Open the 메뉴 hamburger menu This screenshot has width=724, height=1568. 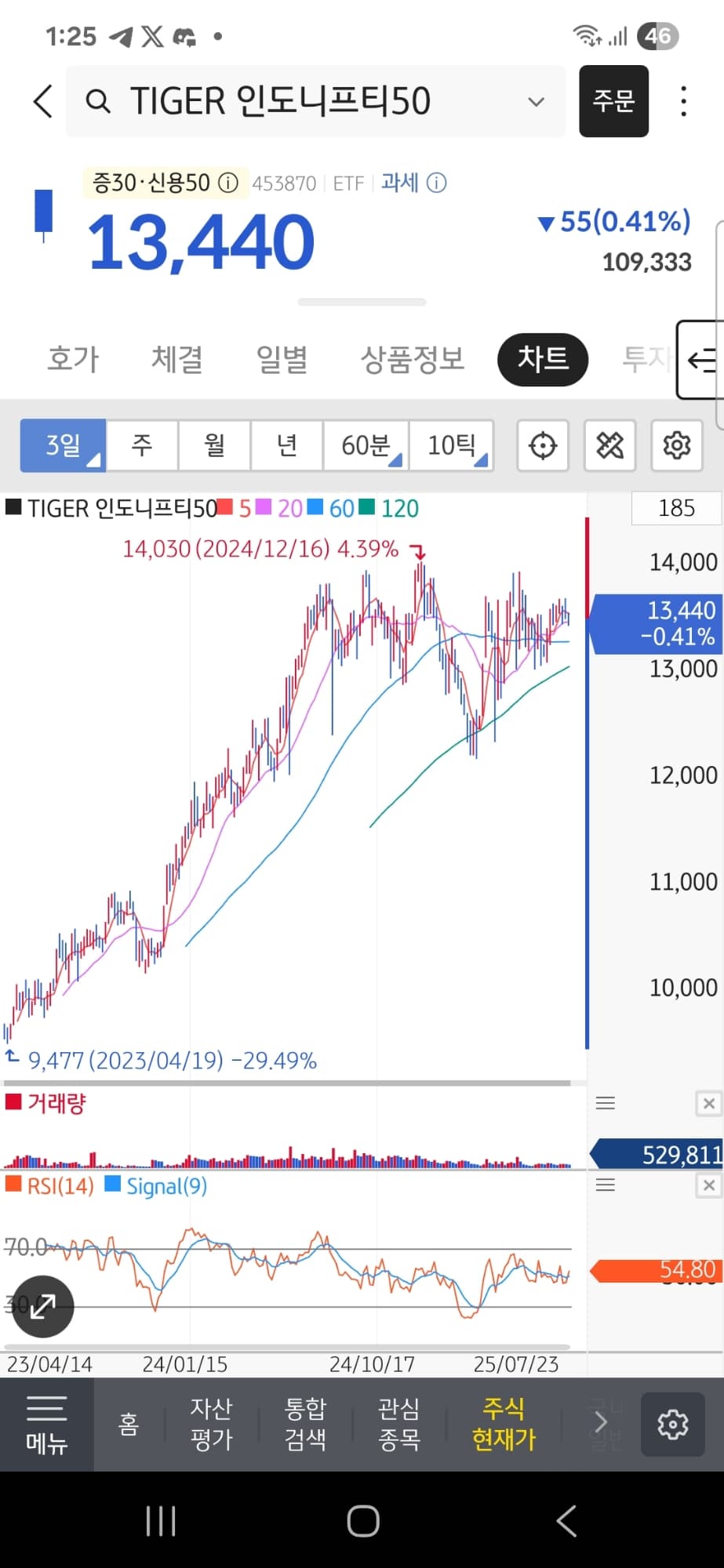point(46,1425)
